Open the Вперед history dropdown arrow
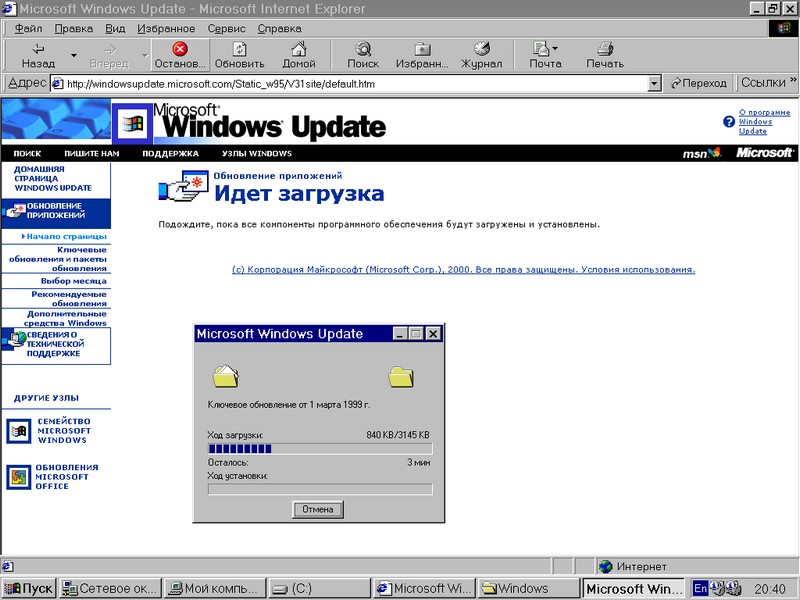Image resolution: width=800 pixels, height=600 pixels. click(145, 56)
